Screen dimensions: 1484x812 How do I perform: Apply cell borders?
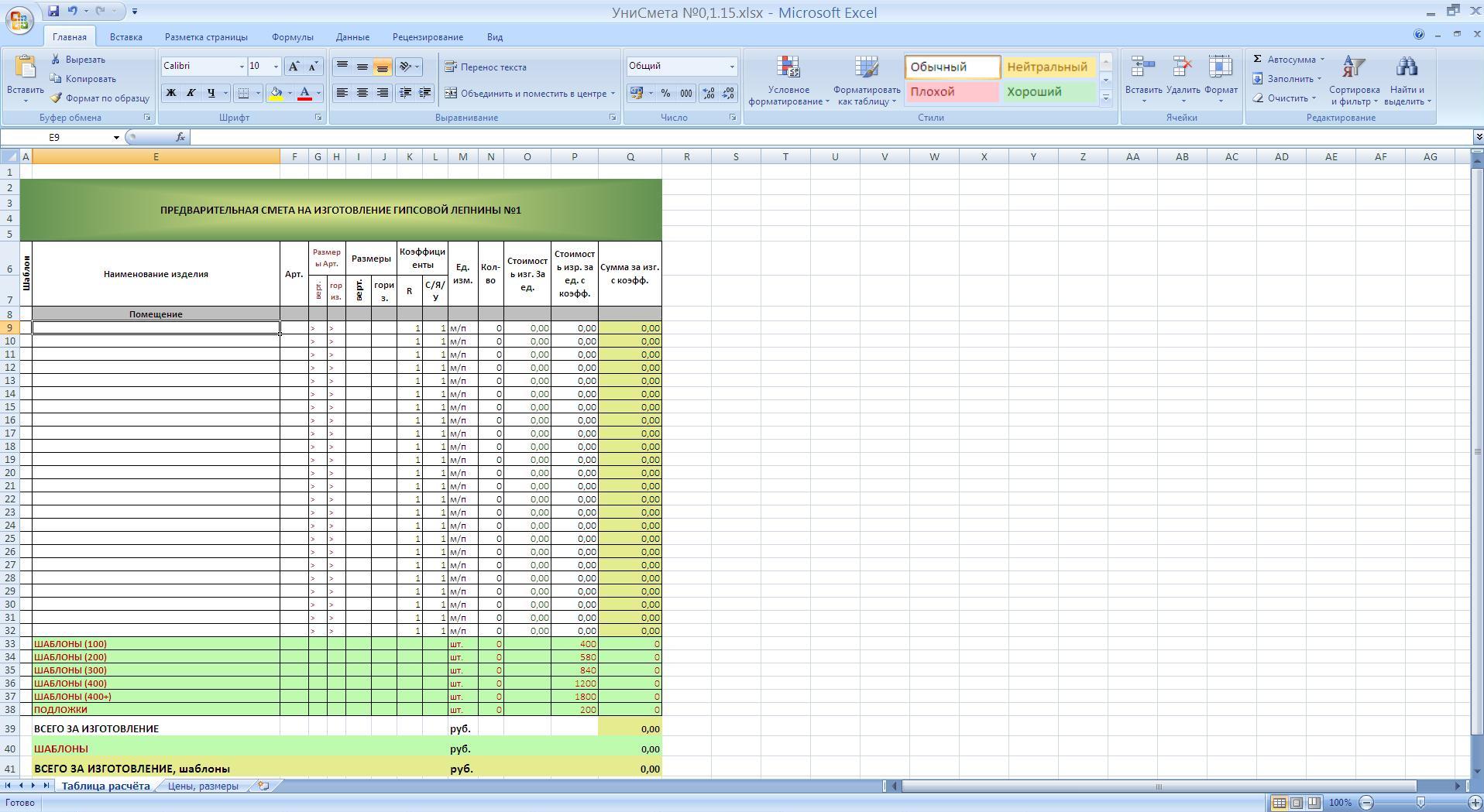coord(244,94)
